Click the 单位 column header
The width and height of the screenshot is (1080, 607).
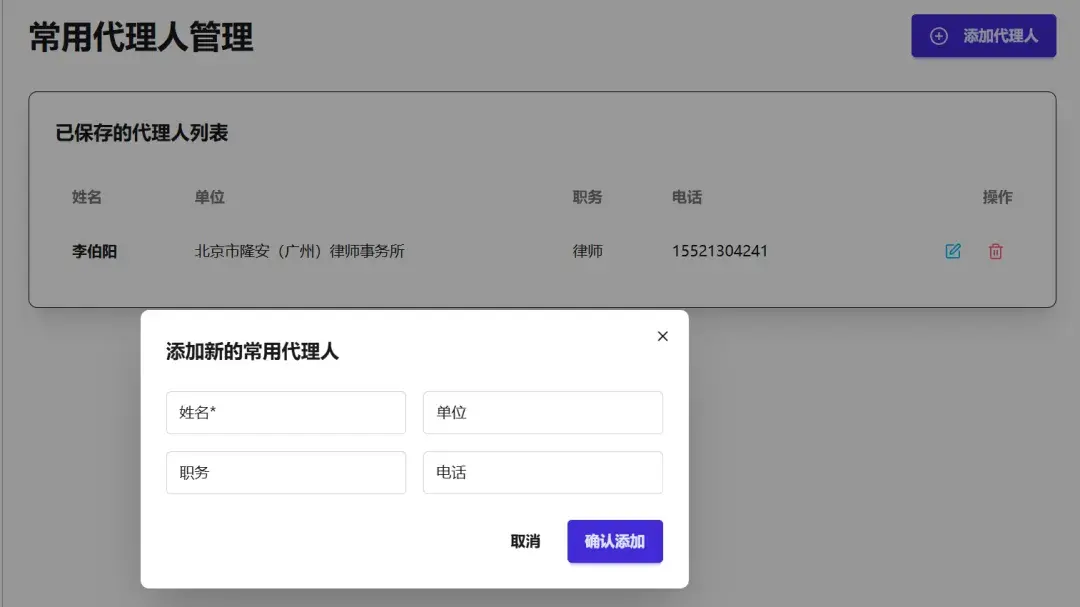210,197
